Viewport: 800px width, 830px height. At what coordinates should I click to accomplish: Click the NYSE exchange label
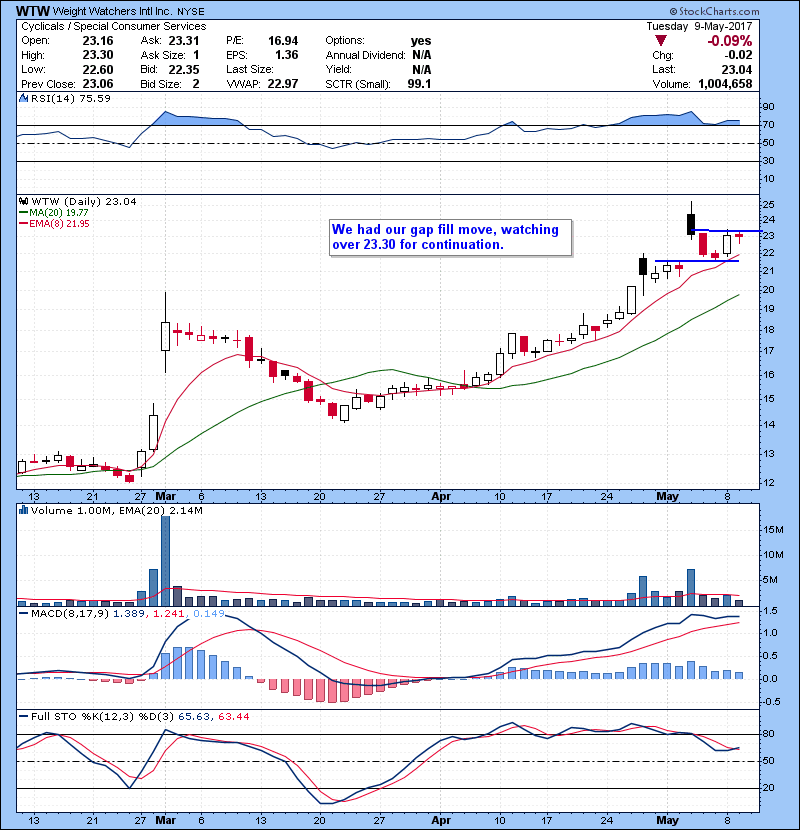click(191, 12)
